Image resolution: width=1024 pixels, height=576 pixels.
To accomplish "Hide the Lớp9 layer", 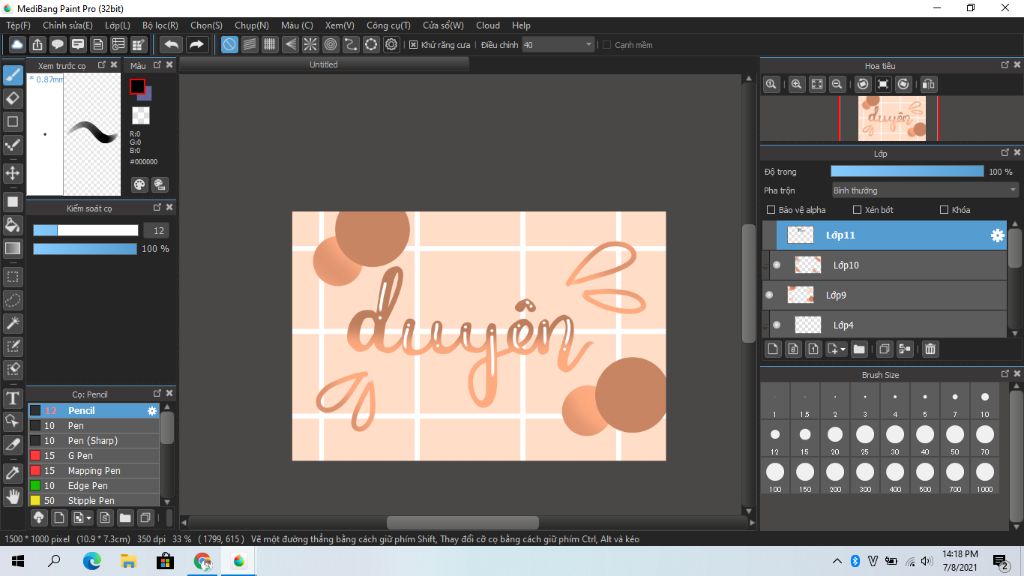I will click(769, 295).
